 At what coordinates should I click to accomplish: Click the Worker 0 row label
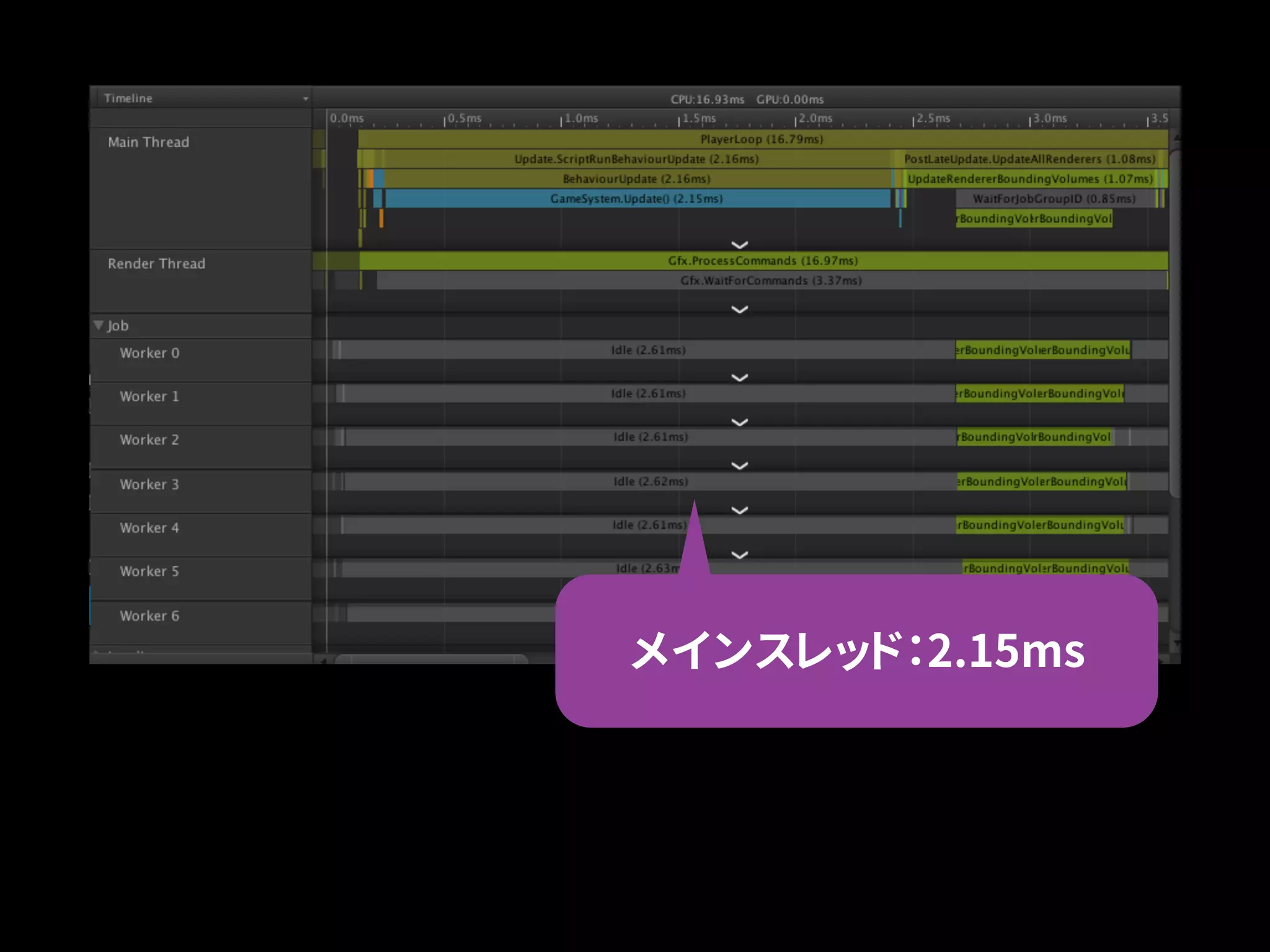pos(149,353)
